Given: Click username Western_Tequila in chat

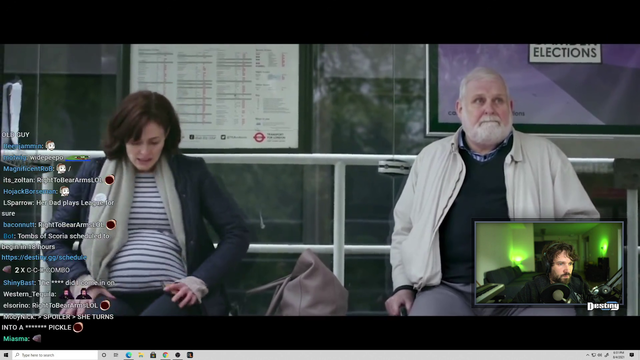Looking at the screenshot, I should pyautogui.click(x=29, y=294).
